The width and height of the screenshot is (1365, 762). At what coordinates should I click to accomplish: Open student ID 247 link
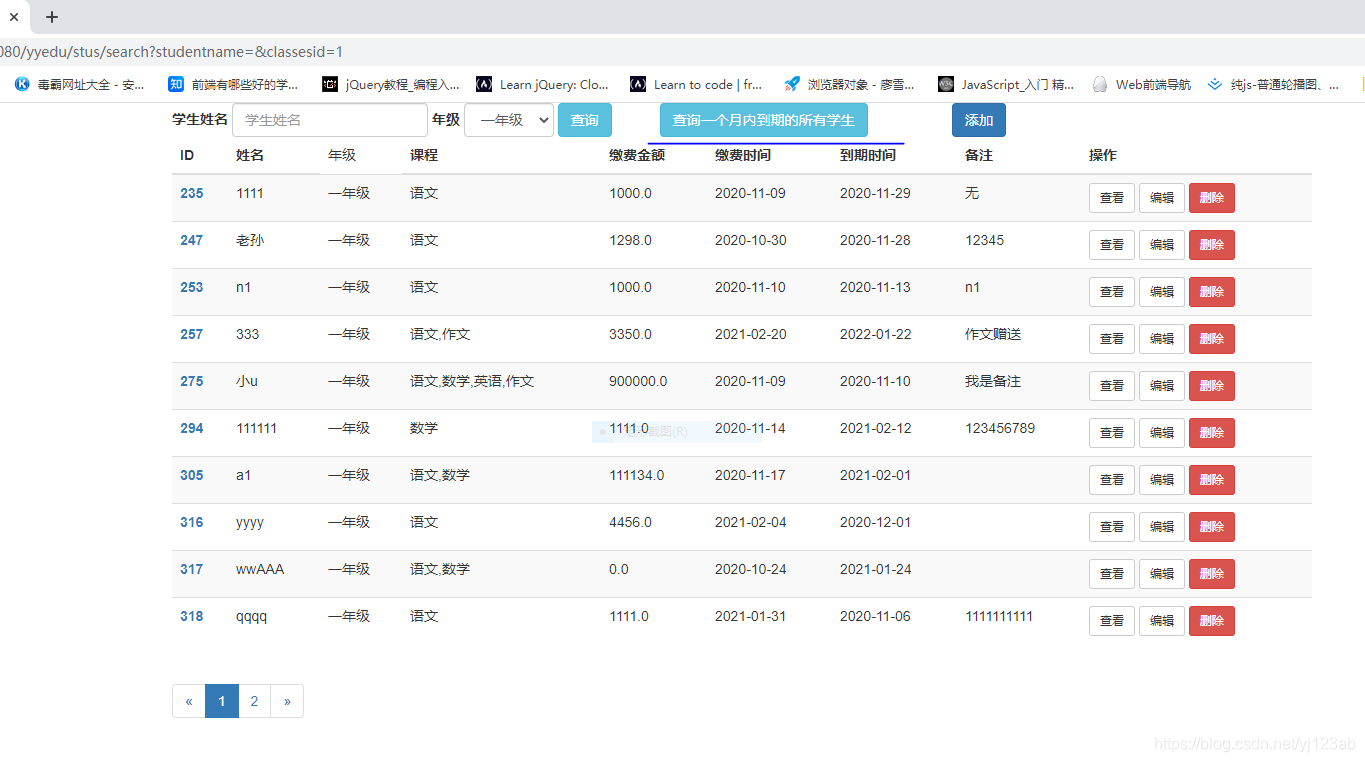point(192,240)
